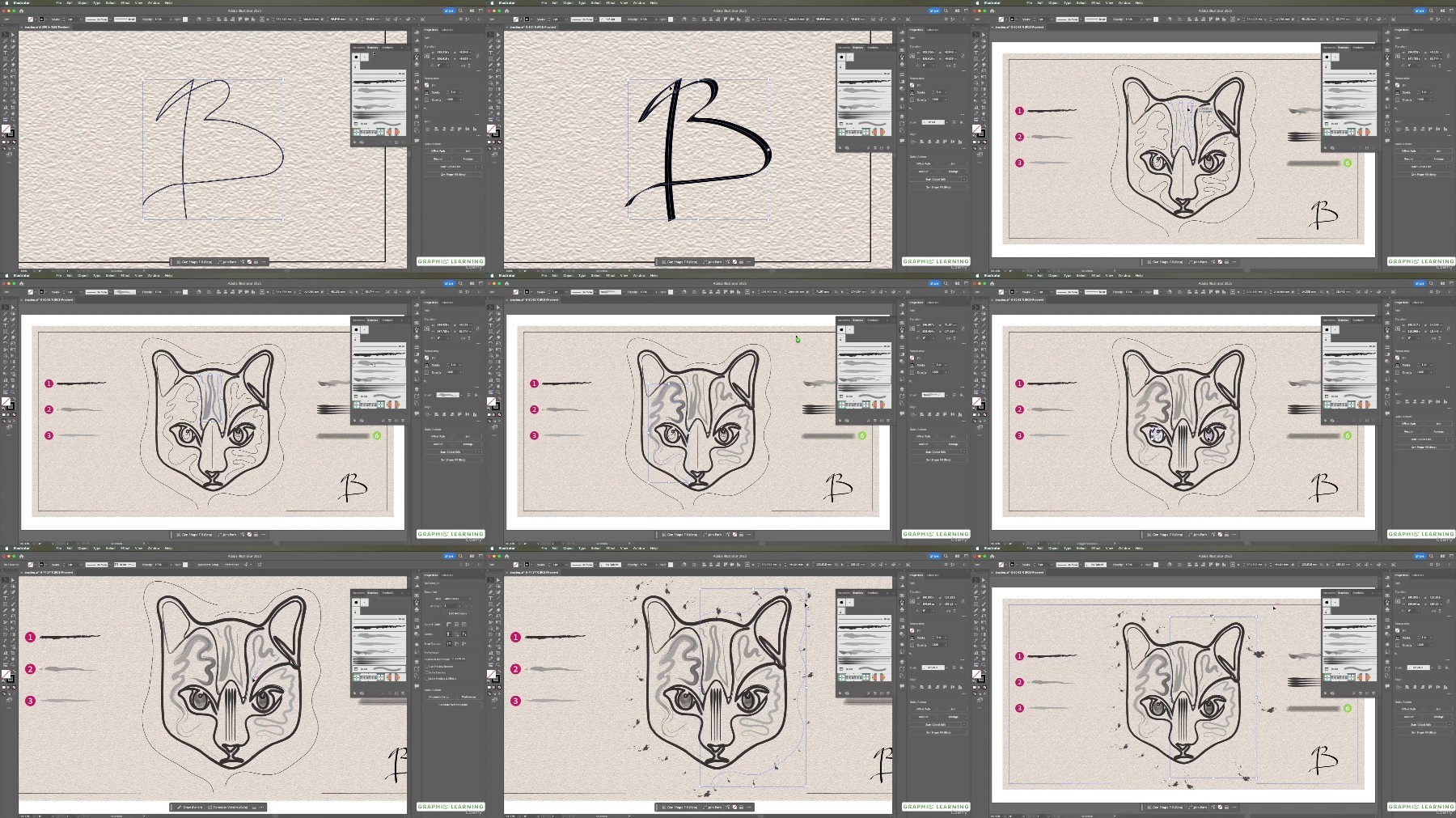Switch to Libraries tab in thin-outline B frame
This screenshot has height=818, width=1456.
click(x=447, y=30)
